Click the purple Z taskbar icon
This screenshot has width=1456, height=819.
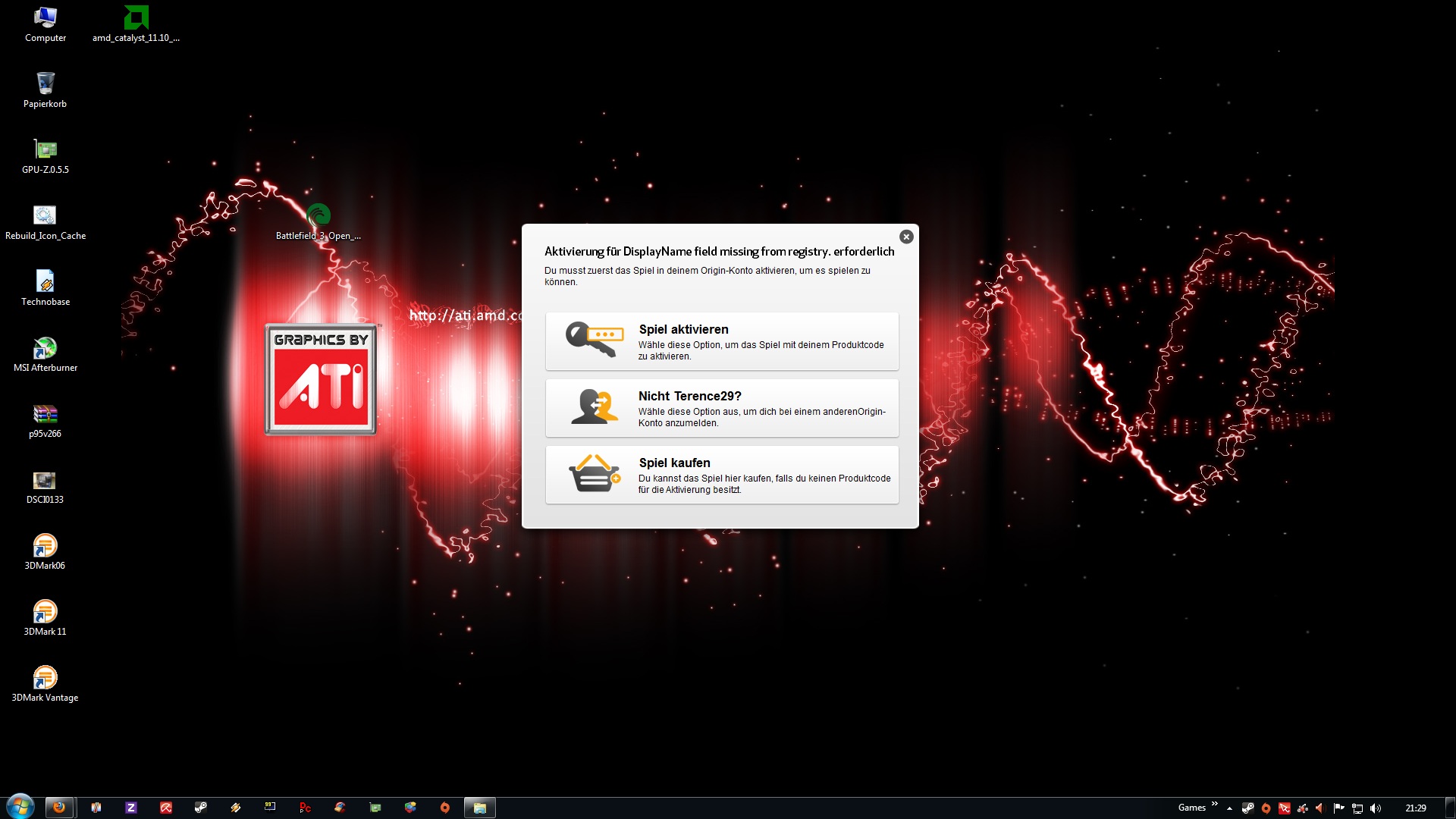[x=131, y=808]
